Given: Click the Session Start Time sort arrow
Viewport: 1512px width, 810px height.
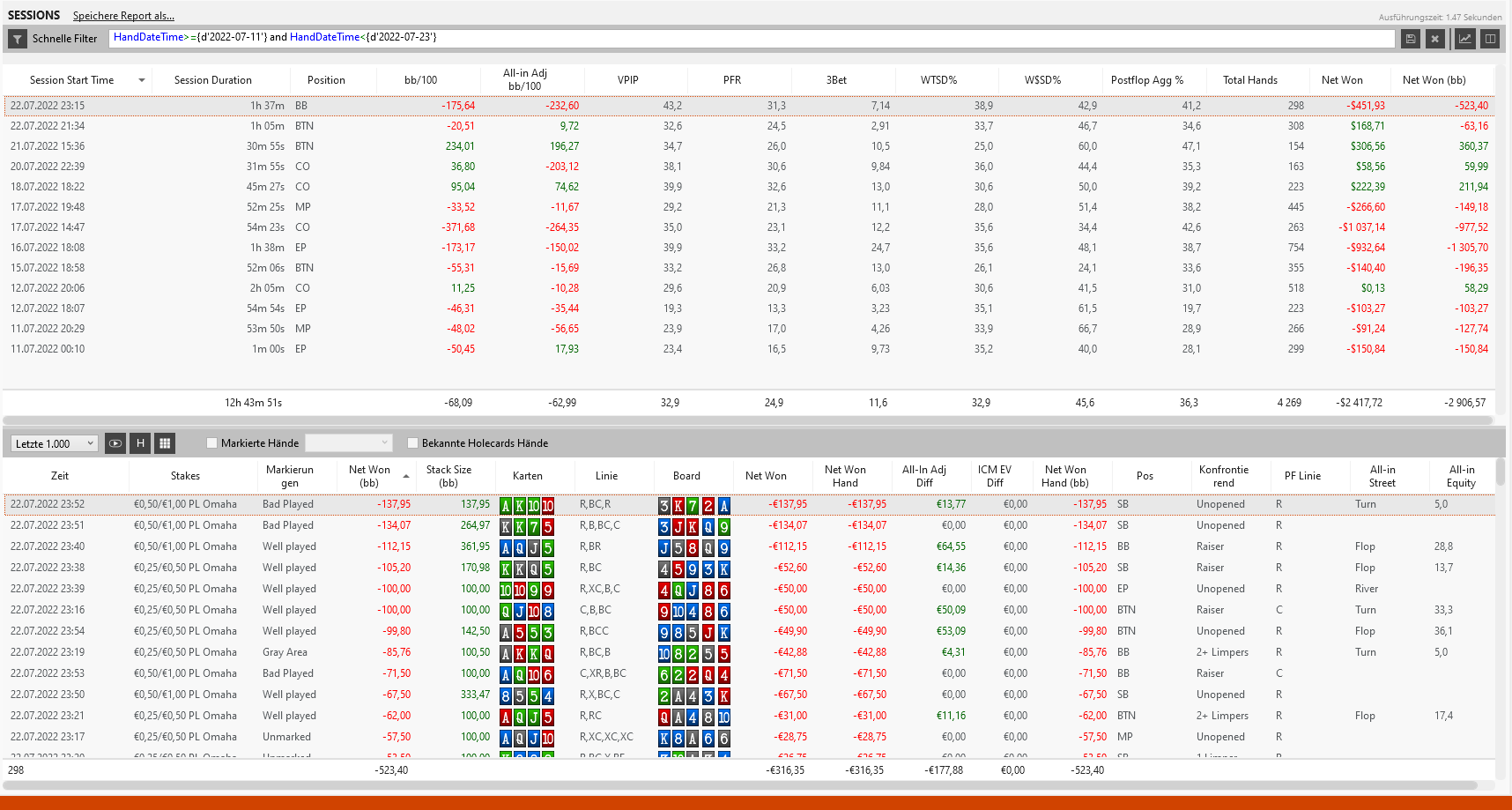Looking at the screenshot, I should [x=142, y=80].
